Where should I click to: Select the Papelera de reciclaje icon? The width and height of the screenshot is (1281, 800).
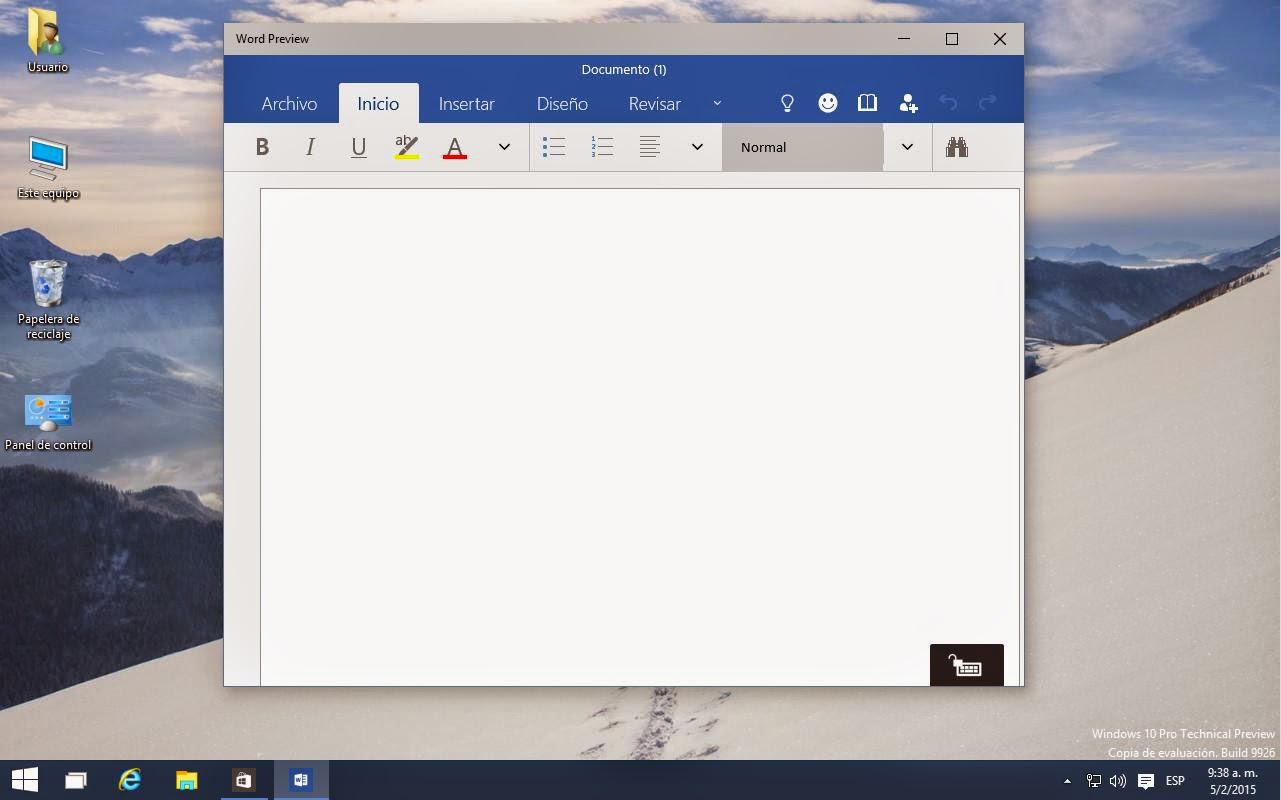[48, 300]
